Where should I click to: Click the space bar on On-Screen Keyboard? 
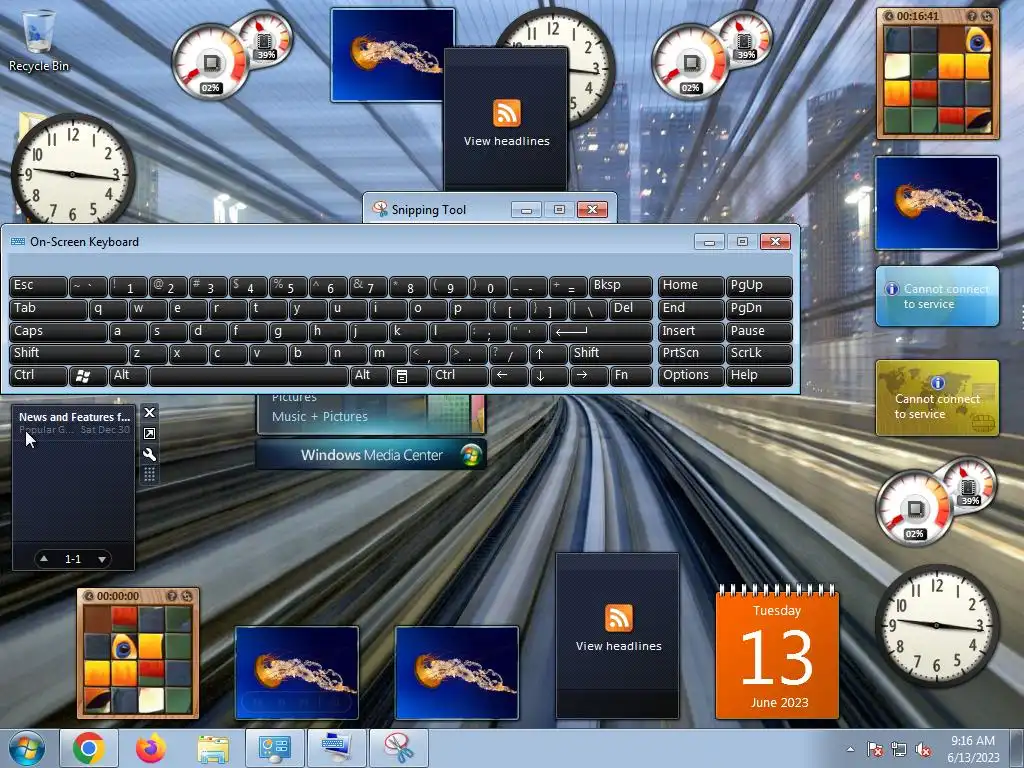[x=249, y=376]
